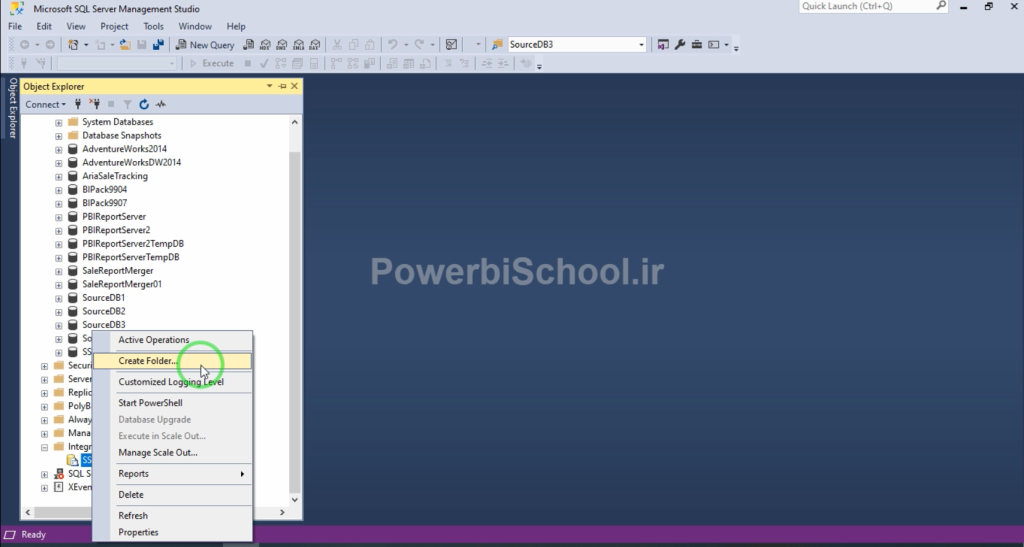Select Create Folder in context menu

pos(147,361)
